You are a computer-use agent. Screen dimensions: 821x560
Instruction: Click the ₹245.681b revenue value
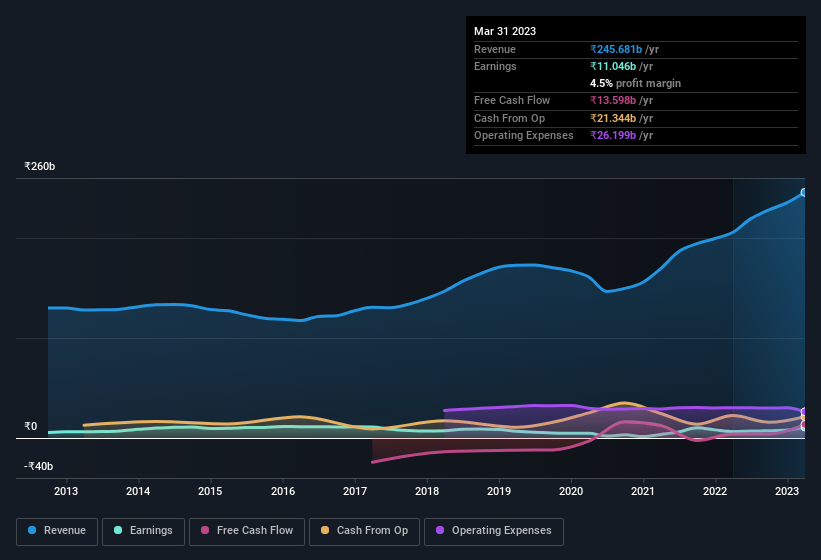tap(616, 49)
